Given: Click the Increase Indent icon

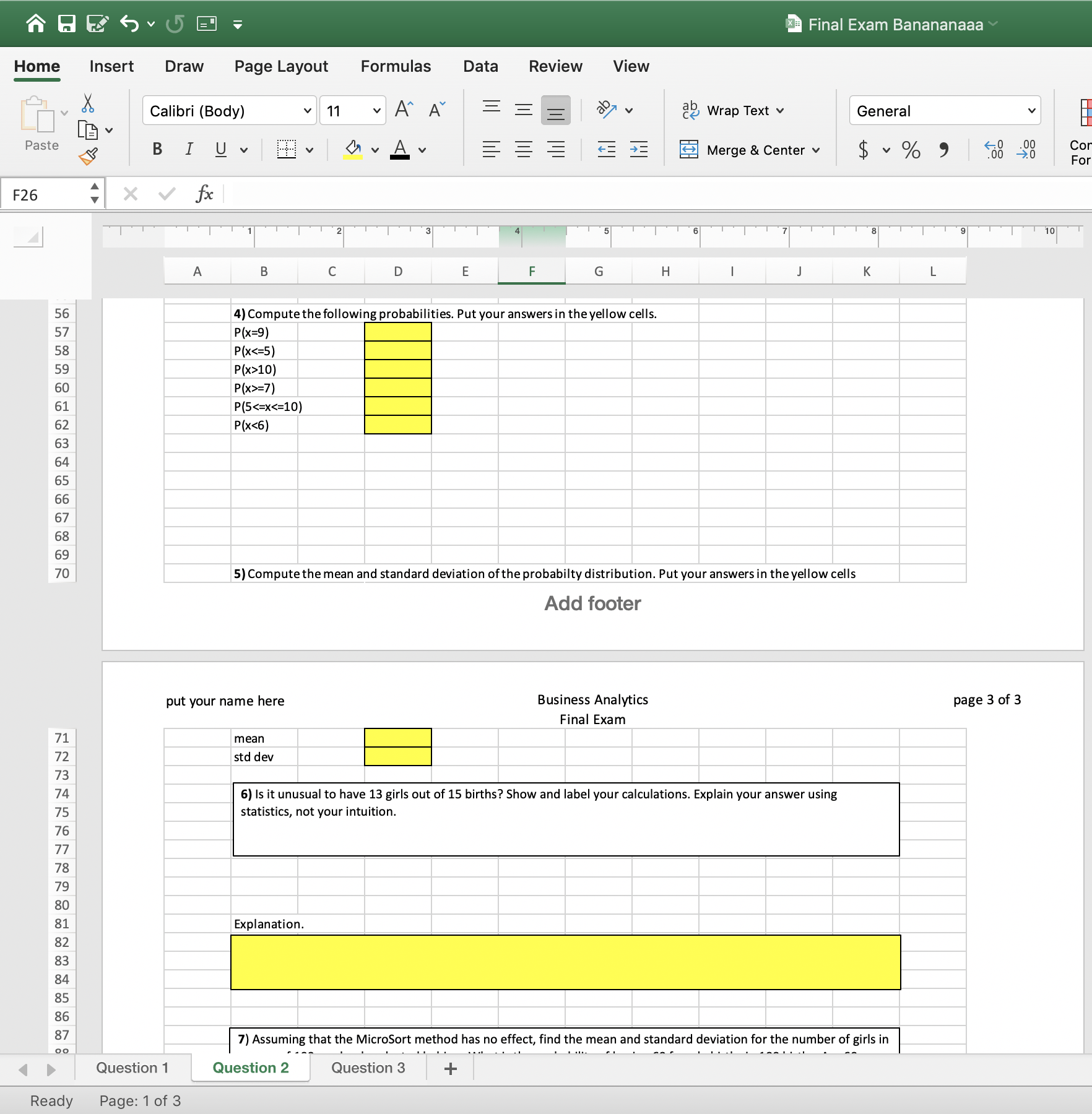Looking at the screenshot, I should coord(638,150).
